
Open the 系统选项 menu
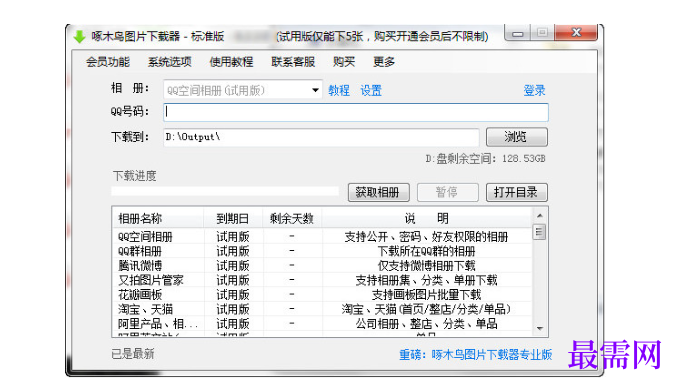pyautogui.click(x=170, y=62)
